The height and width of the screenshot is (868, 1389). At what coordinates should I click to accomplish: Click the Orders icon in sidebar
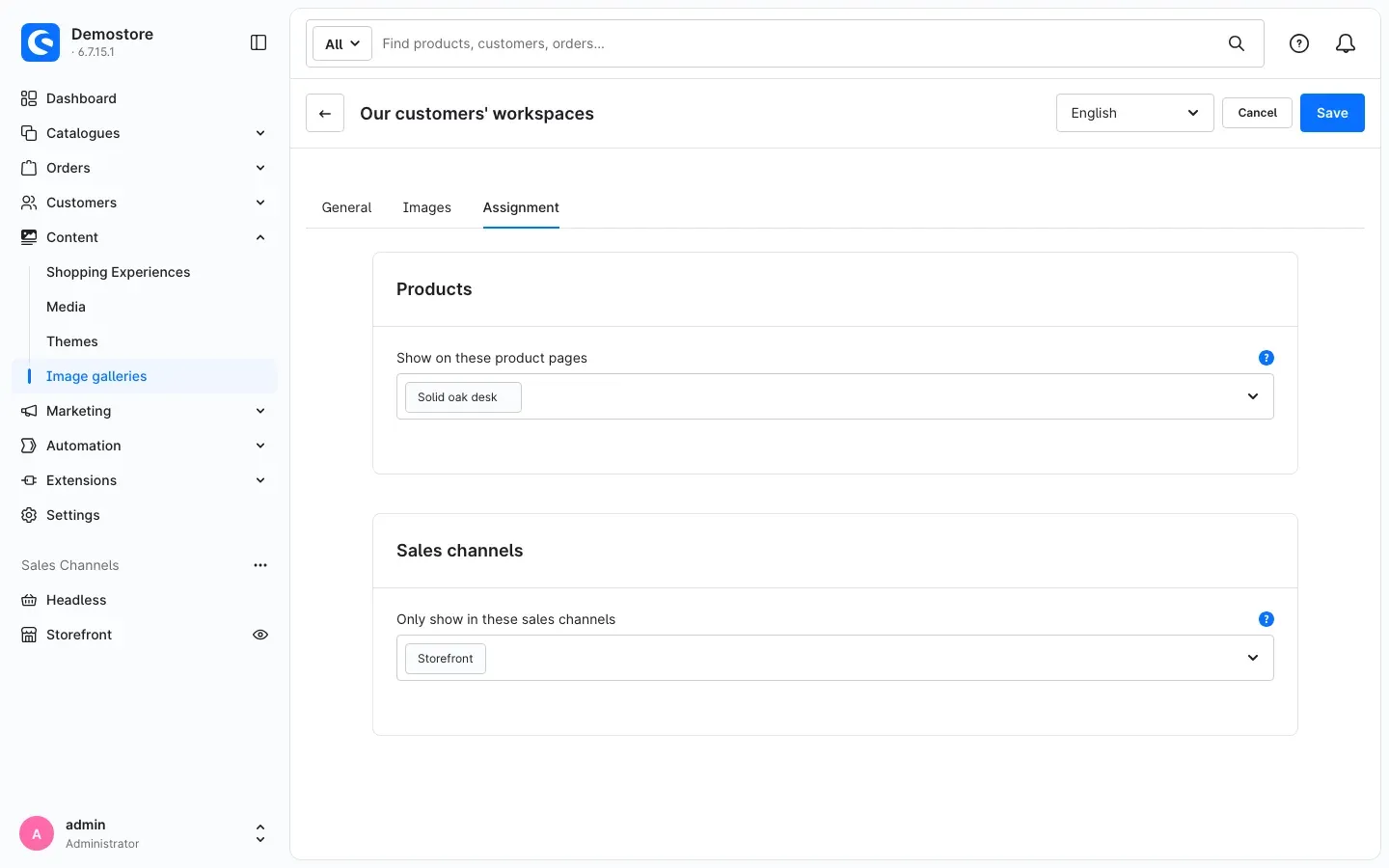(29, 168)
